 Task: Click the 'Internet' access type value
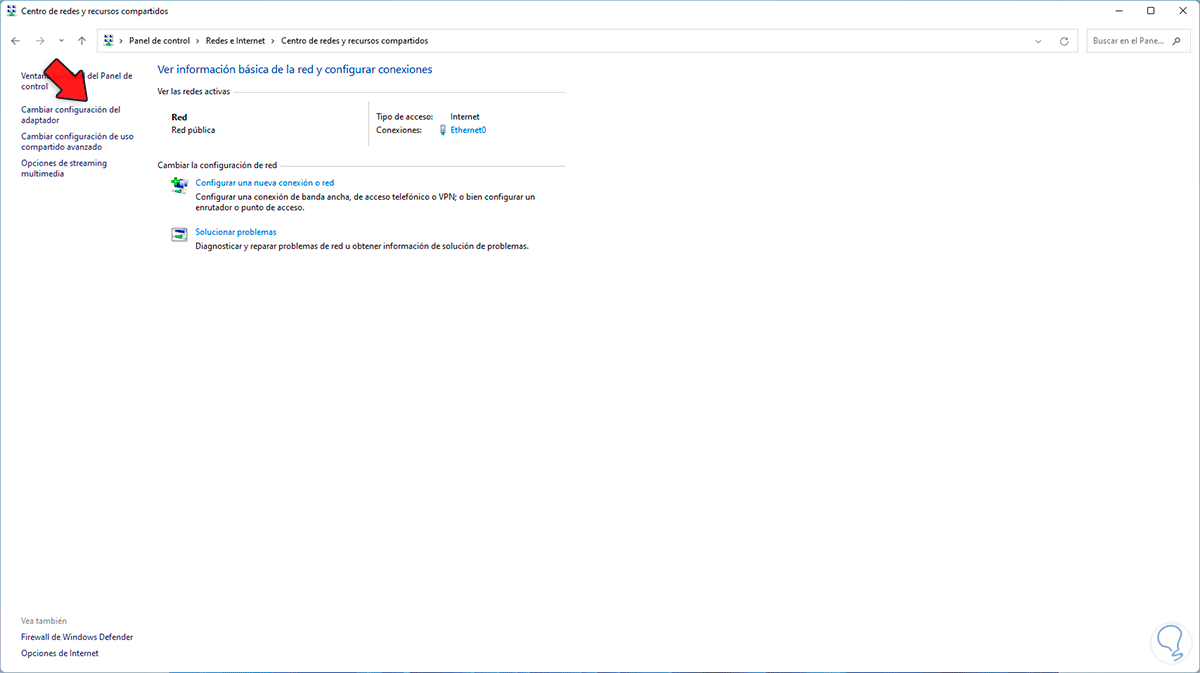465,117
